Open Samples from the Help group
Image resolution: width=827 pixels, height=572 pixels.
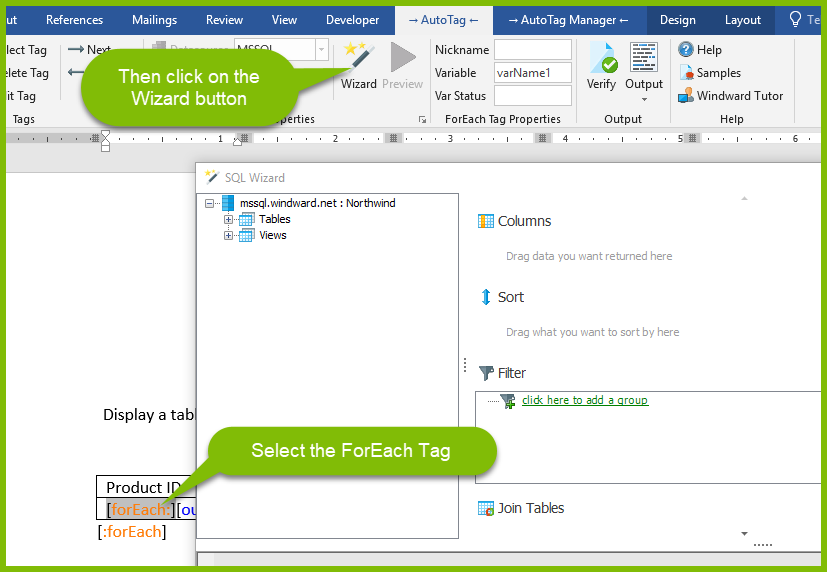coord(710,73)
